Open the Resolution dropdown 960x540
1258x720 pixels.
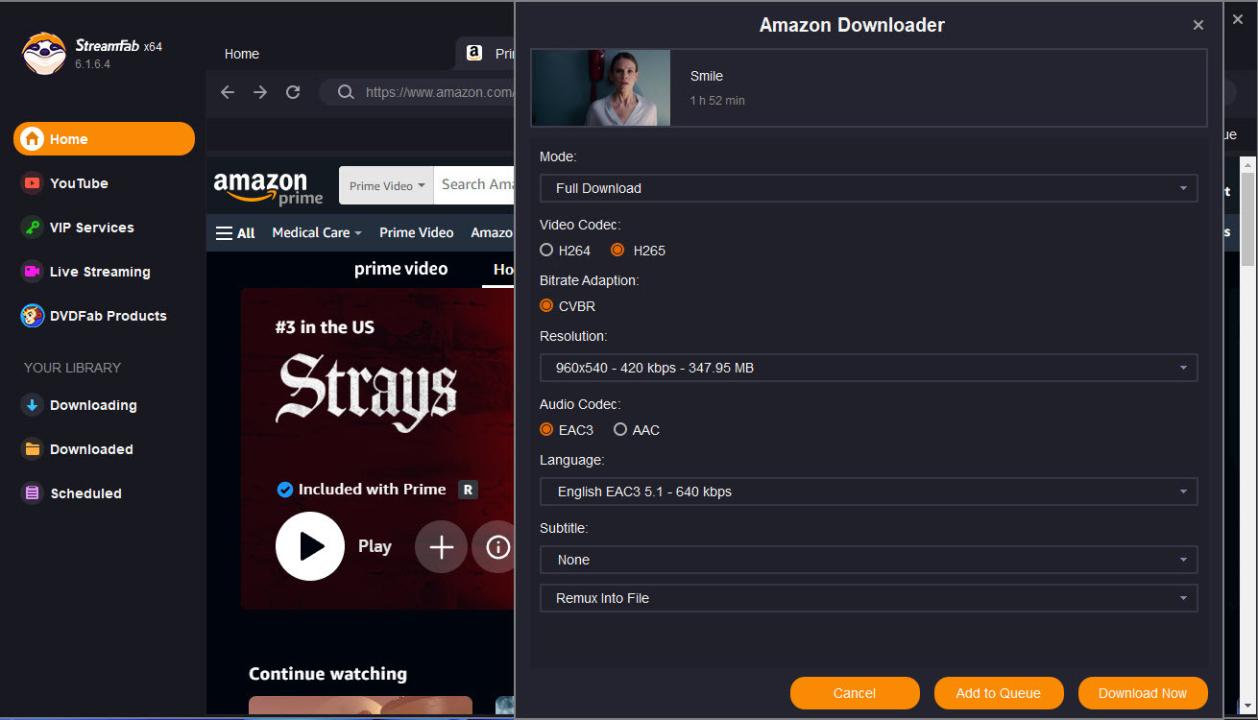tap(868, 368)
